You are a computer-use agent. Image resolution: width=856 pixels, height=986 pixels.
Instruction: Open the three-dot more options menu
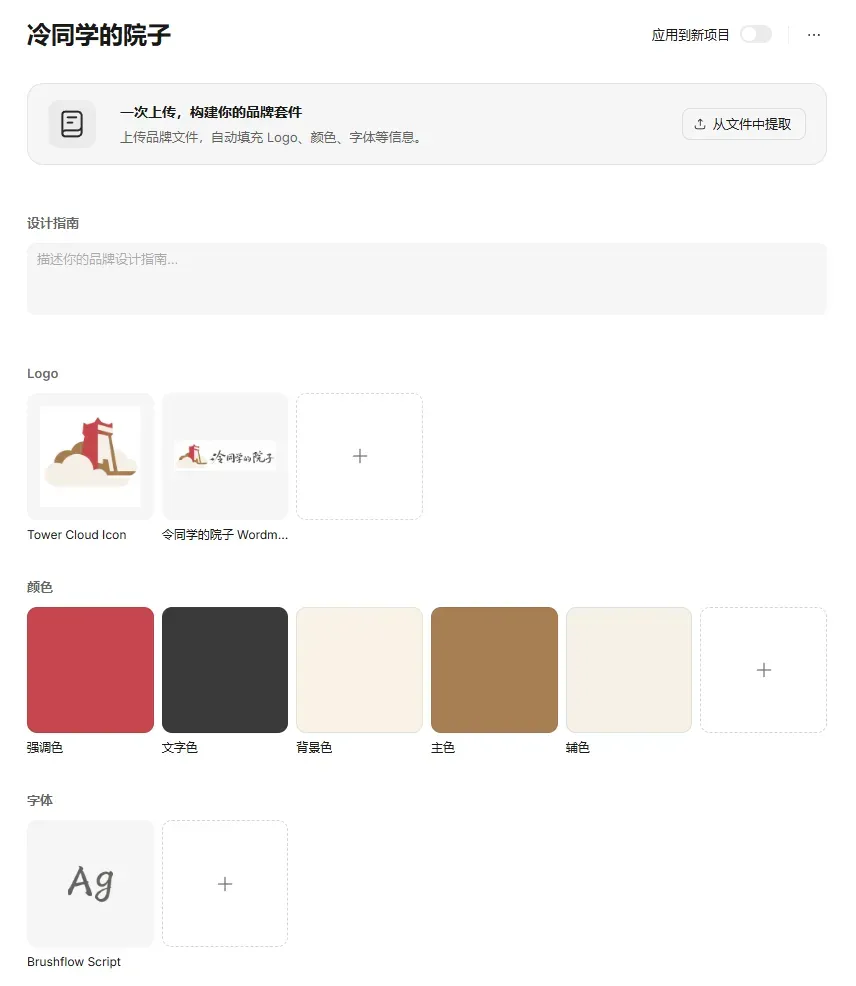813,35
